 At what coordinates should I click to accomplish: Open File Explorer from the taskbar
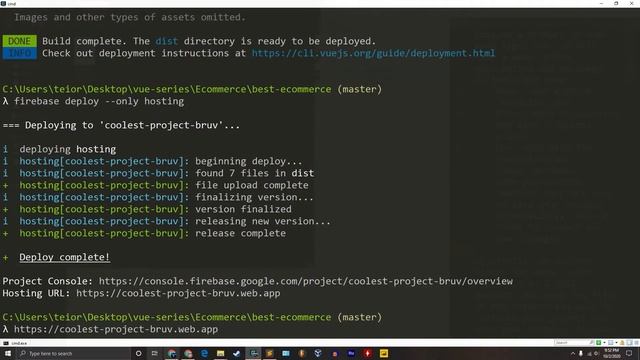pos(220,353)
